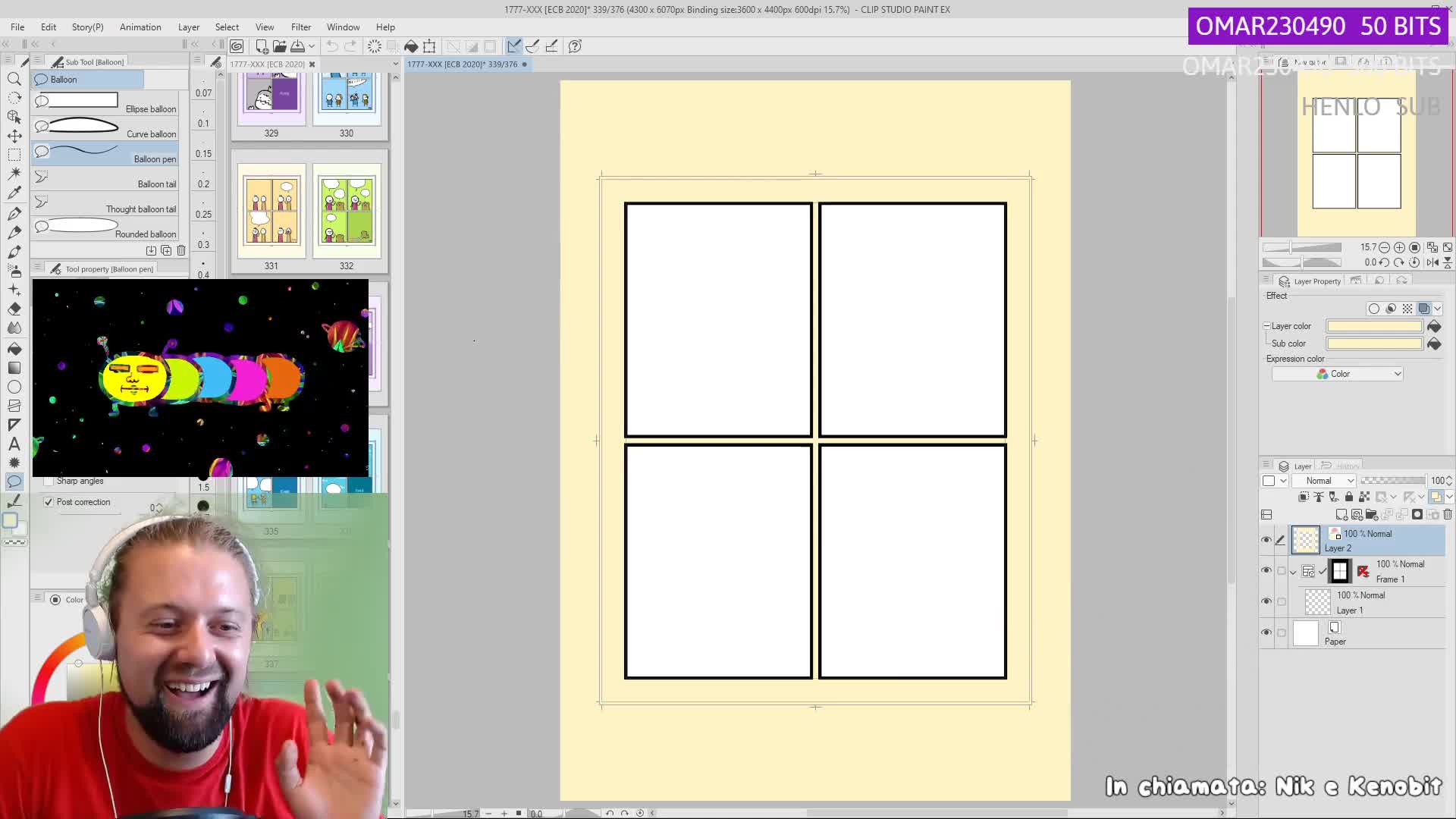1456x819 pixels.
Task: Collapse Frame 1 folder chevron
Action: [1294, 572]
